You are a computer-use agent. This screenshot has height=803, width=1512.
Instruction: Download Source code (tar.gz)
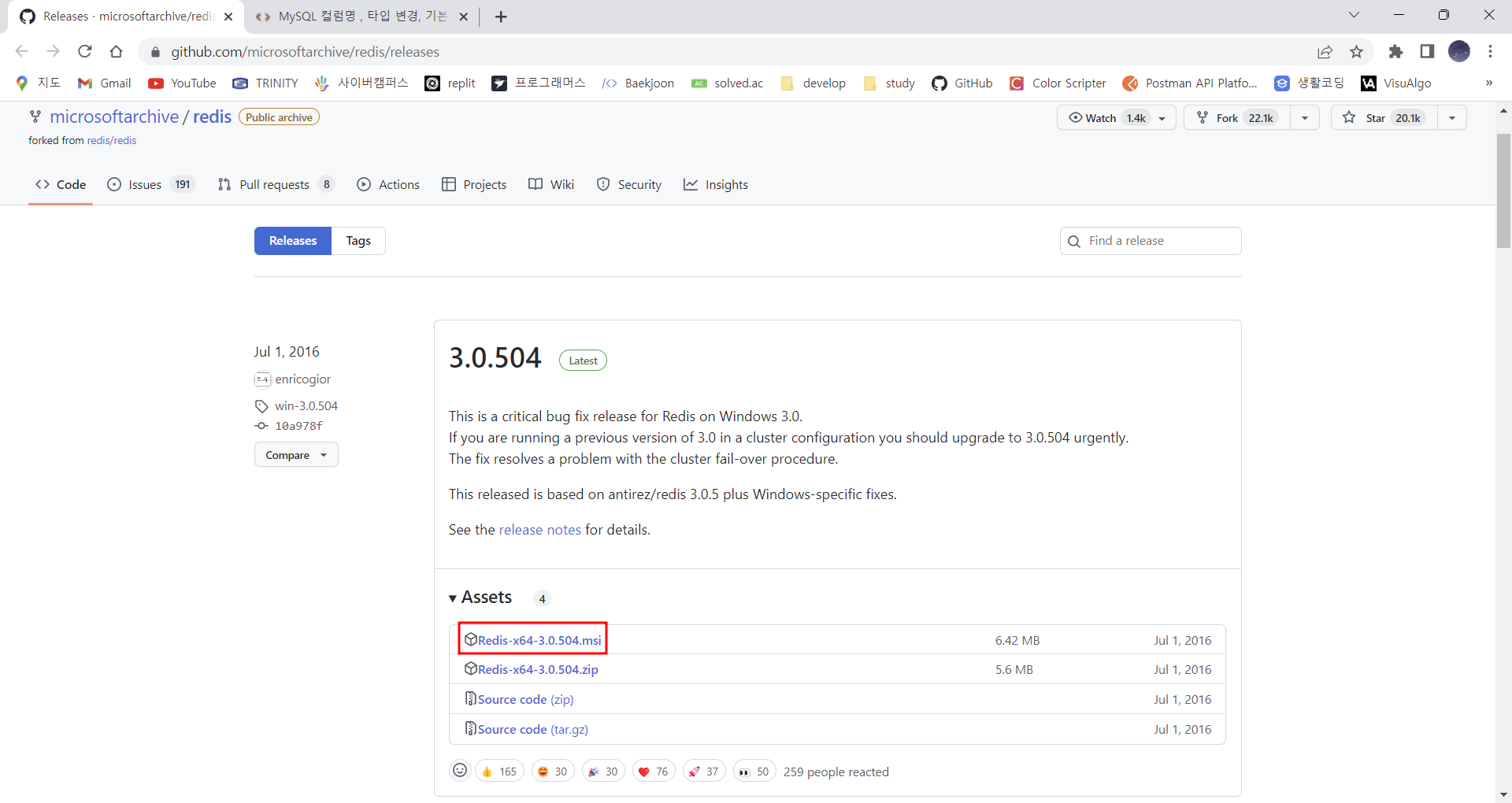click(533, 729)
